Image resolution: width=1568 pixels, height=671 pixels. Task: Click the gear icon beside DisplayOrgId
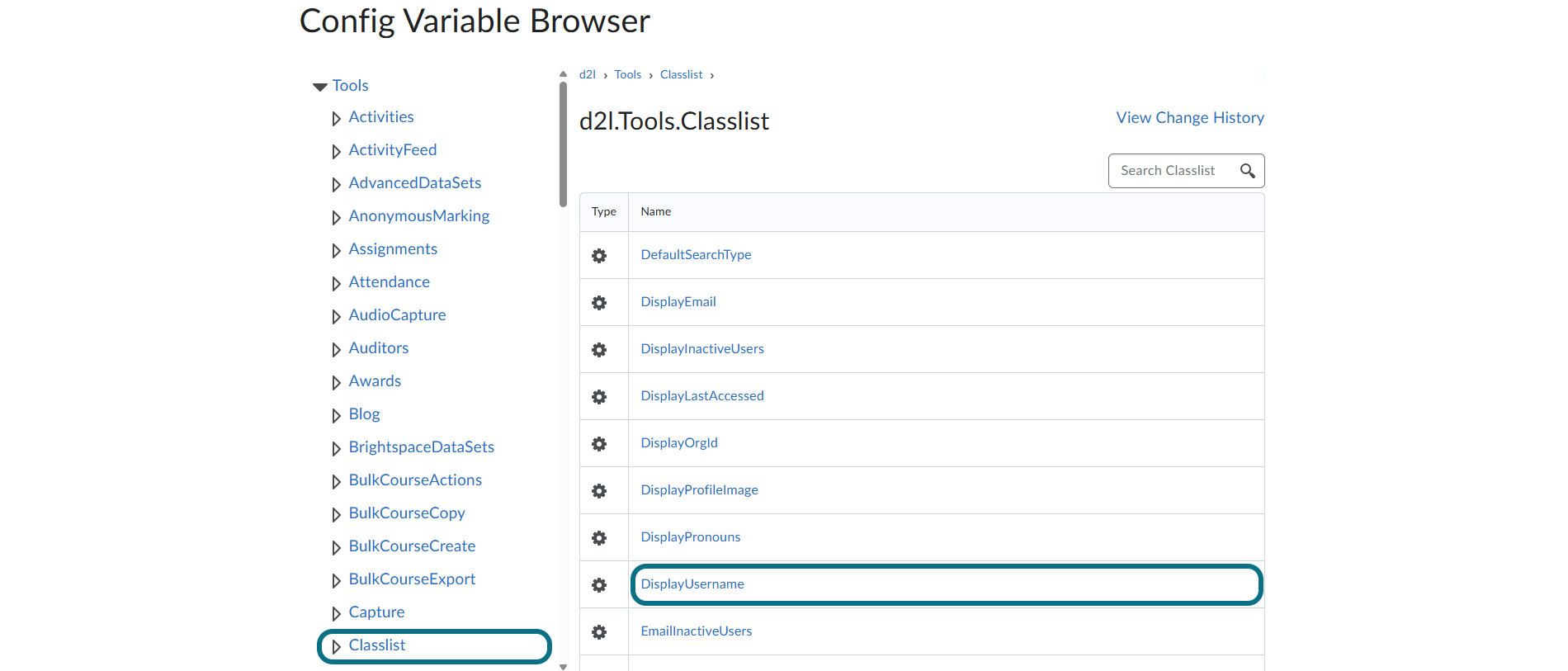(x=599, y=444)
